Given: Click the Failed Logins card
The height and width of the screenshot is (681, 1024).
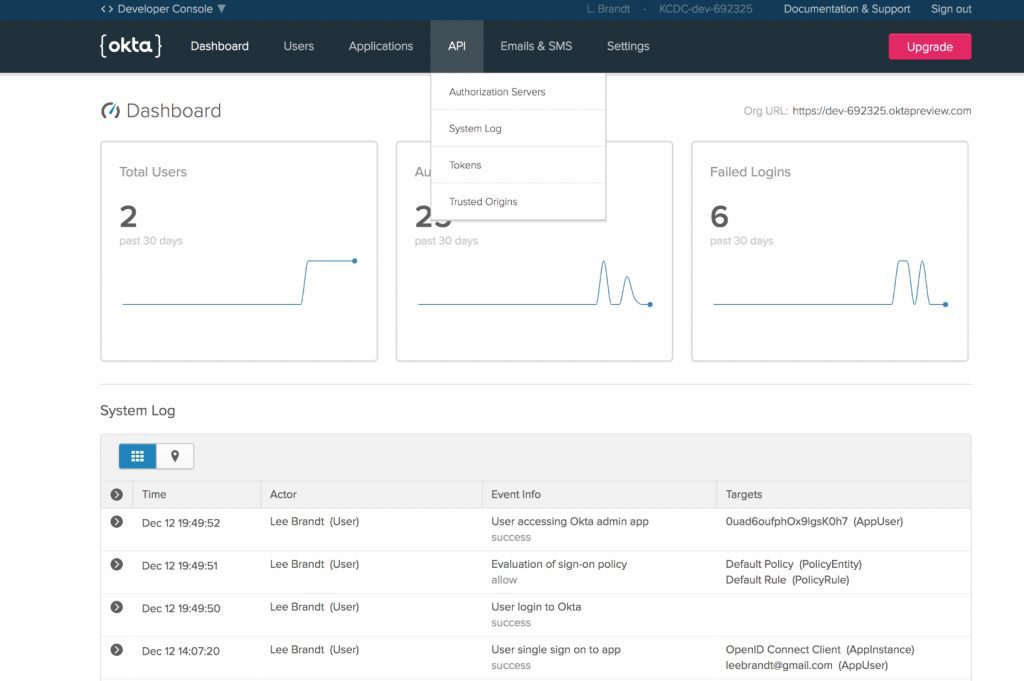Looking at the screenshot, I should click(829, 251).
